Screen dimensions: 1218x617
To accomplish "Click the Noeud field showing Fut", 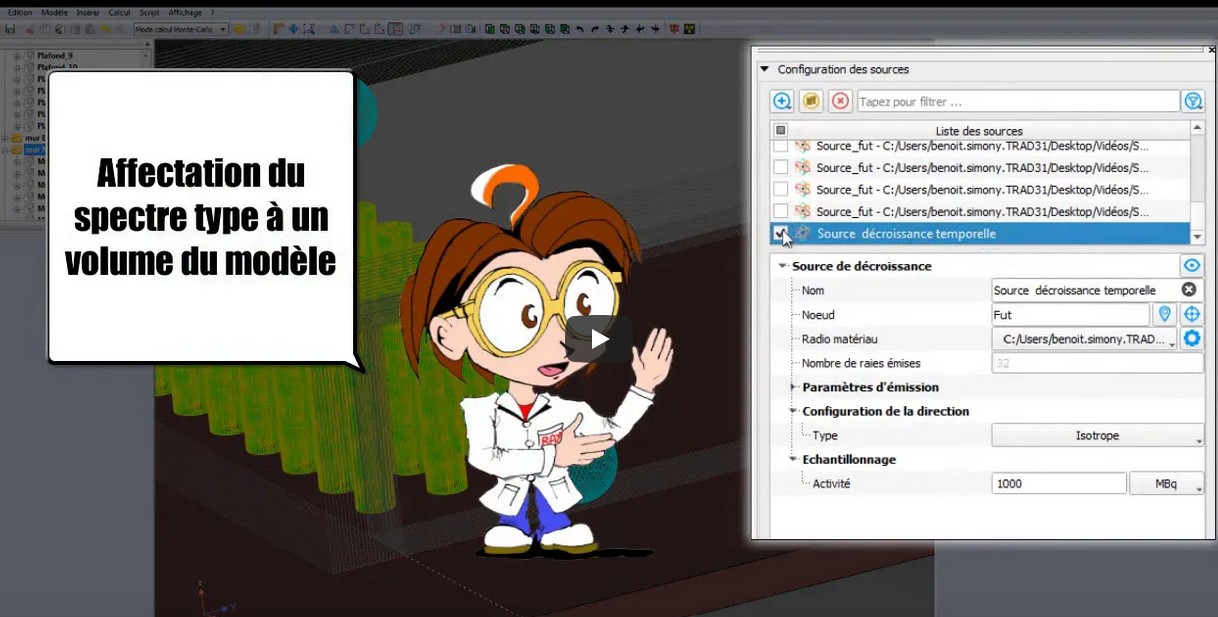I will (1070, 314).
